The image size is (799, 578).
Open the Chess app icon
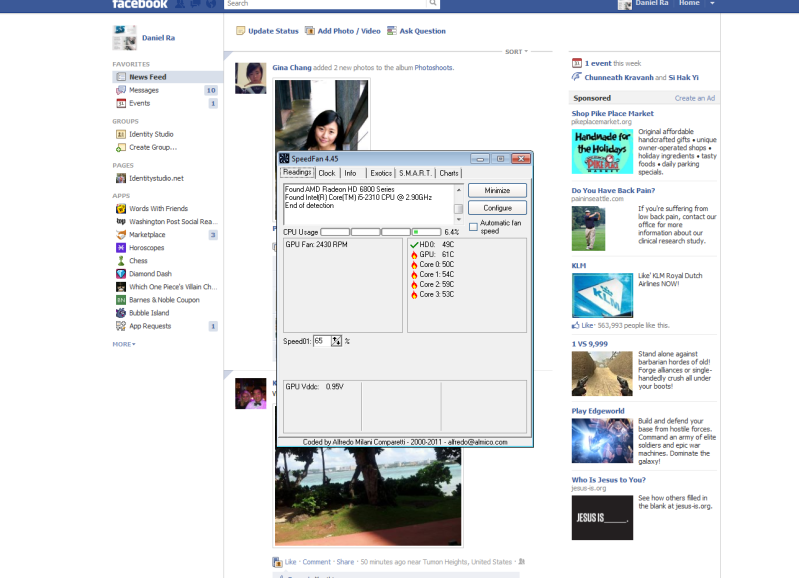tap(121, 261)
